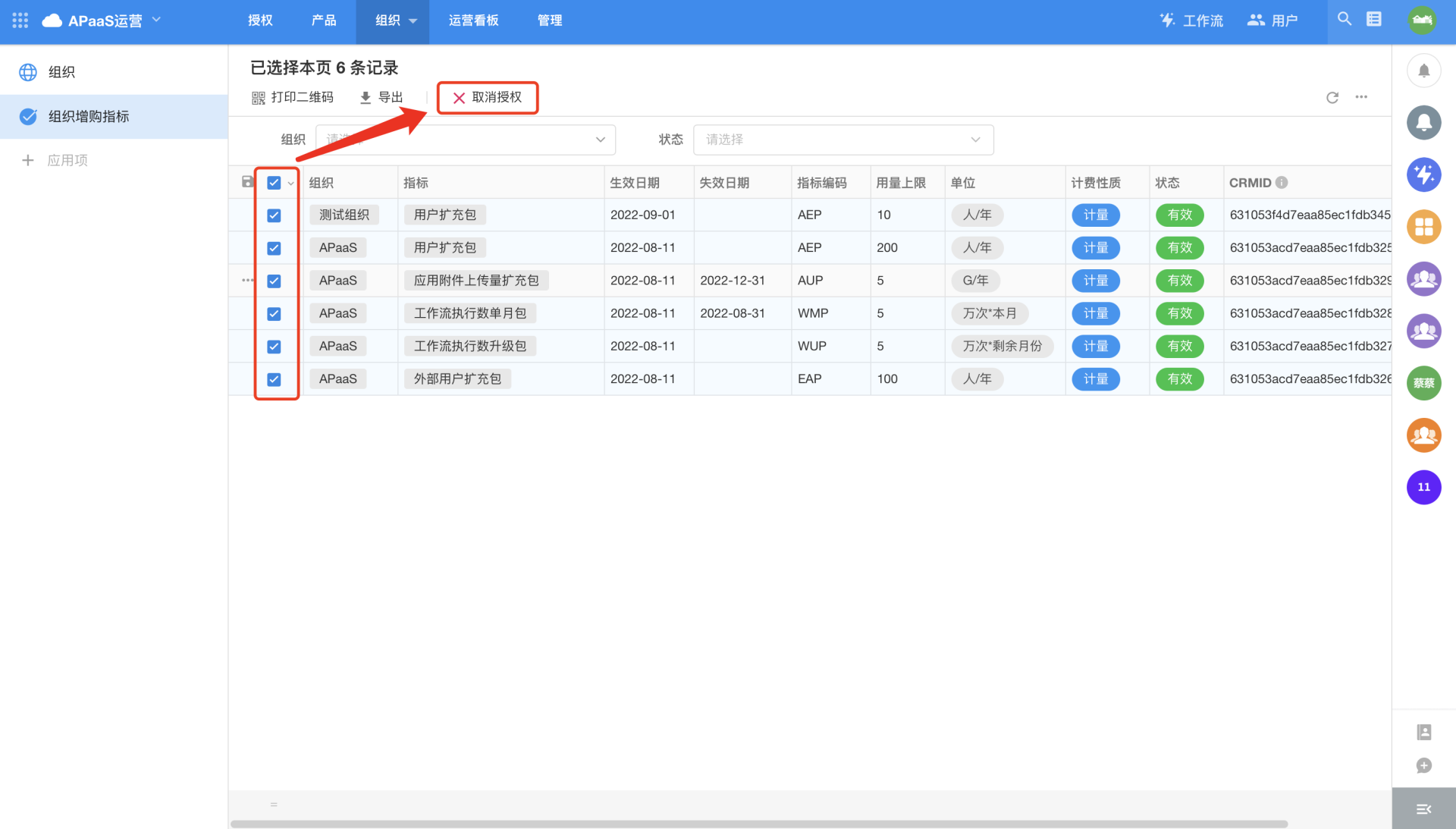
Task: Open the notification bell at top right
Action: coord(1423,71)
